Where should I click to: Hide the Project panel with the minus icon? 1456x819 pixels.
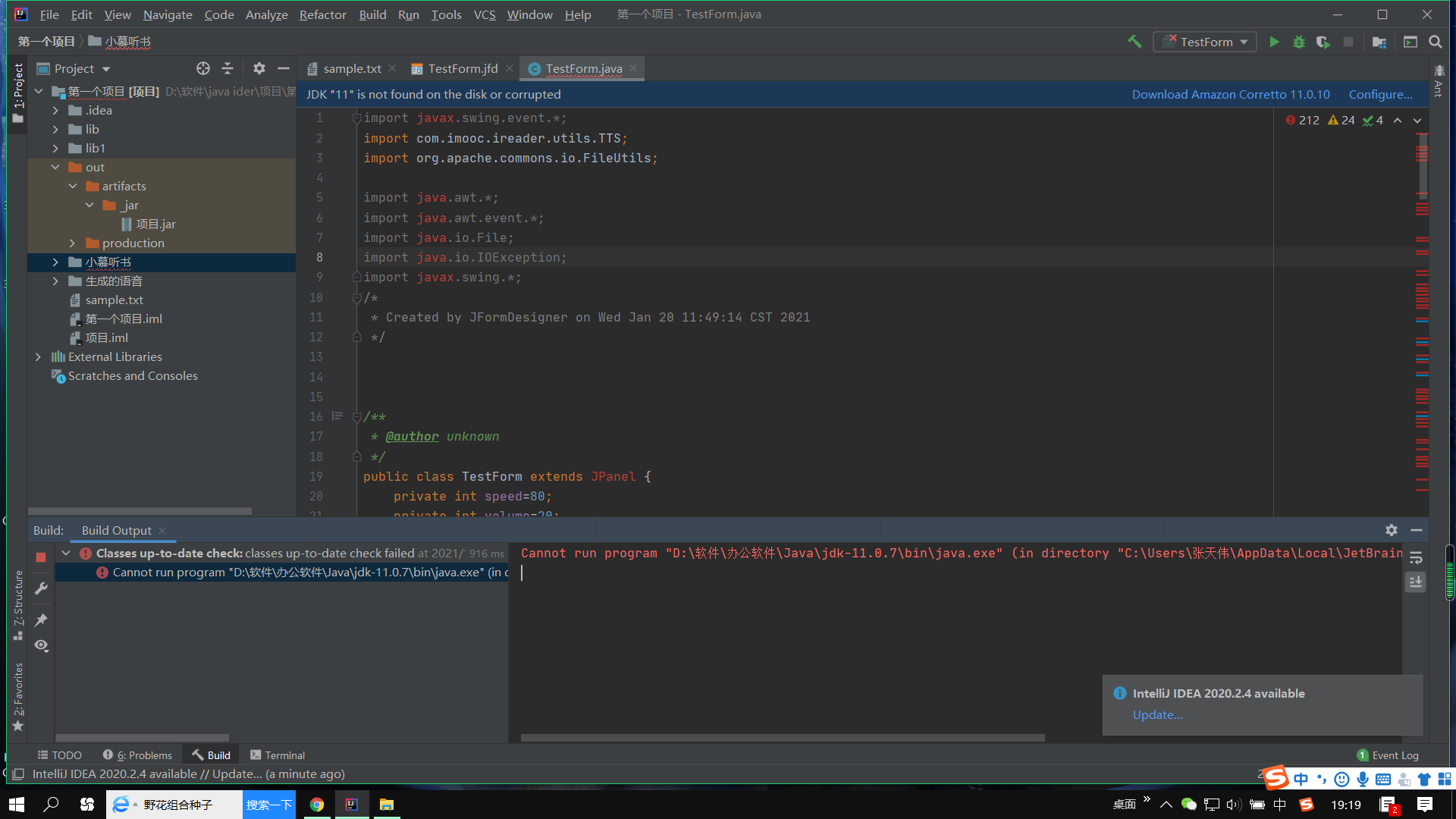tap(284, 68)
